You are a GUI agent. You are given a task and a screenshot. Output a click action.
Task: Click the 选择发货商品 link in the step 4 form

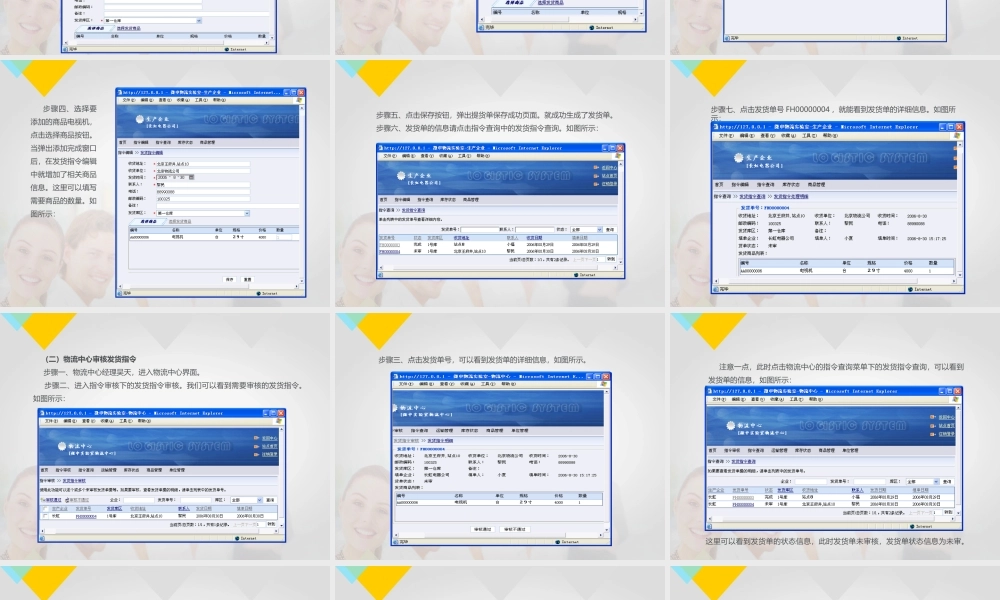[x=179, y=221]
